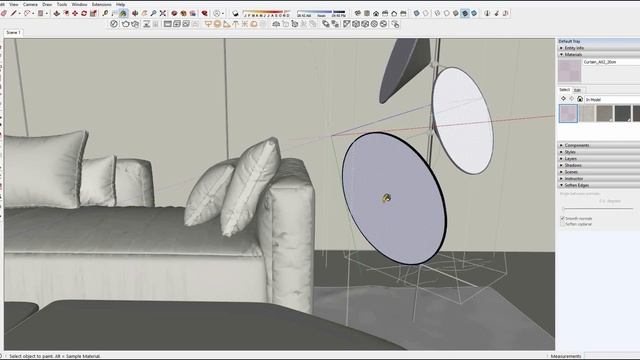The width and height of the screenshot is (640, 360).
Task: Select the Paint Bucket tool
Action: (123, 13)
